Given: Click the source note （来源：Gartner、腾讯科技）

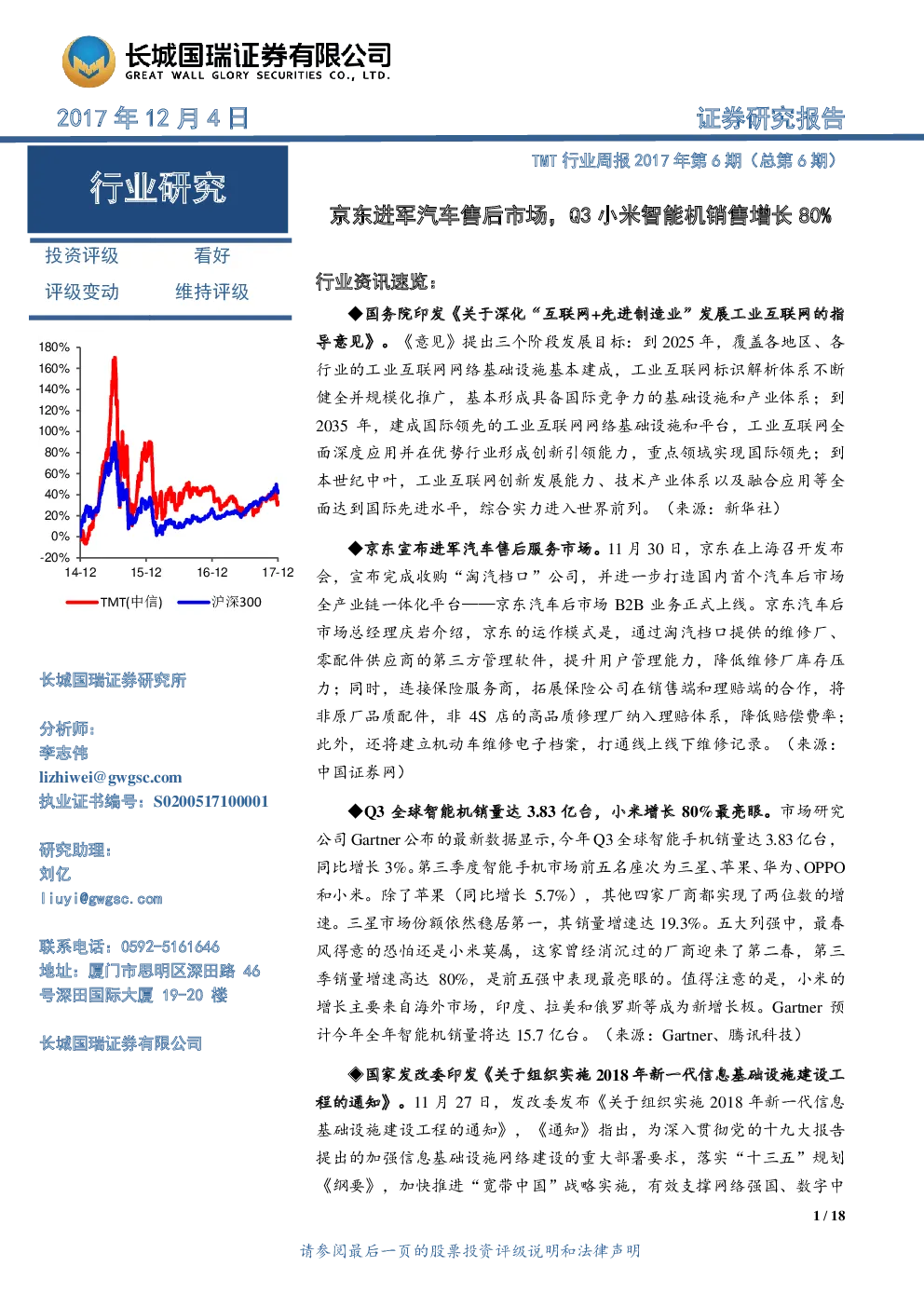Looking at the screenshot, I should [702, 1035].
